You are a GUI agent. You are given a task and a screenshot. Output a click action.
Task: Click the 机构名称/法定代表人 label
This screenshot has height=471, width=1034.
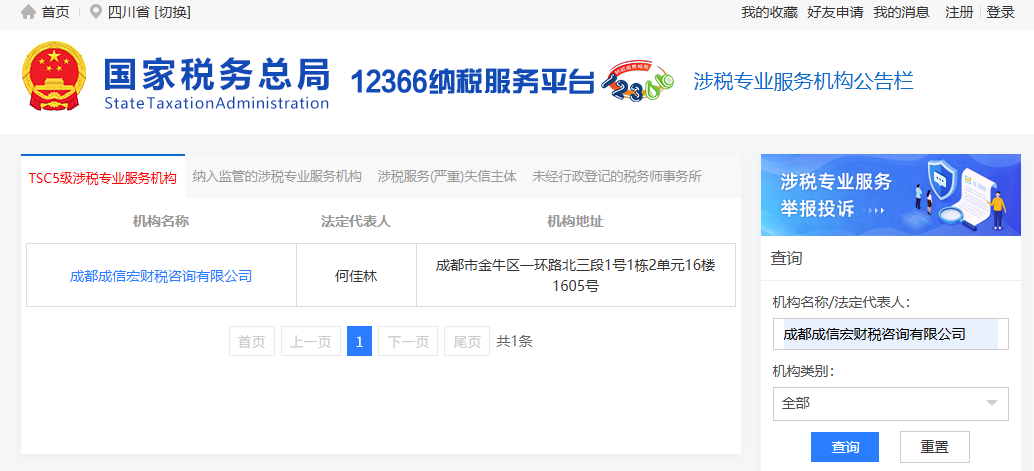click(841, 302)
